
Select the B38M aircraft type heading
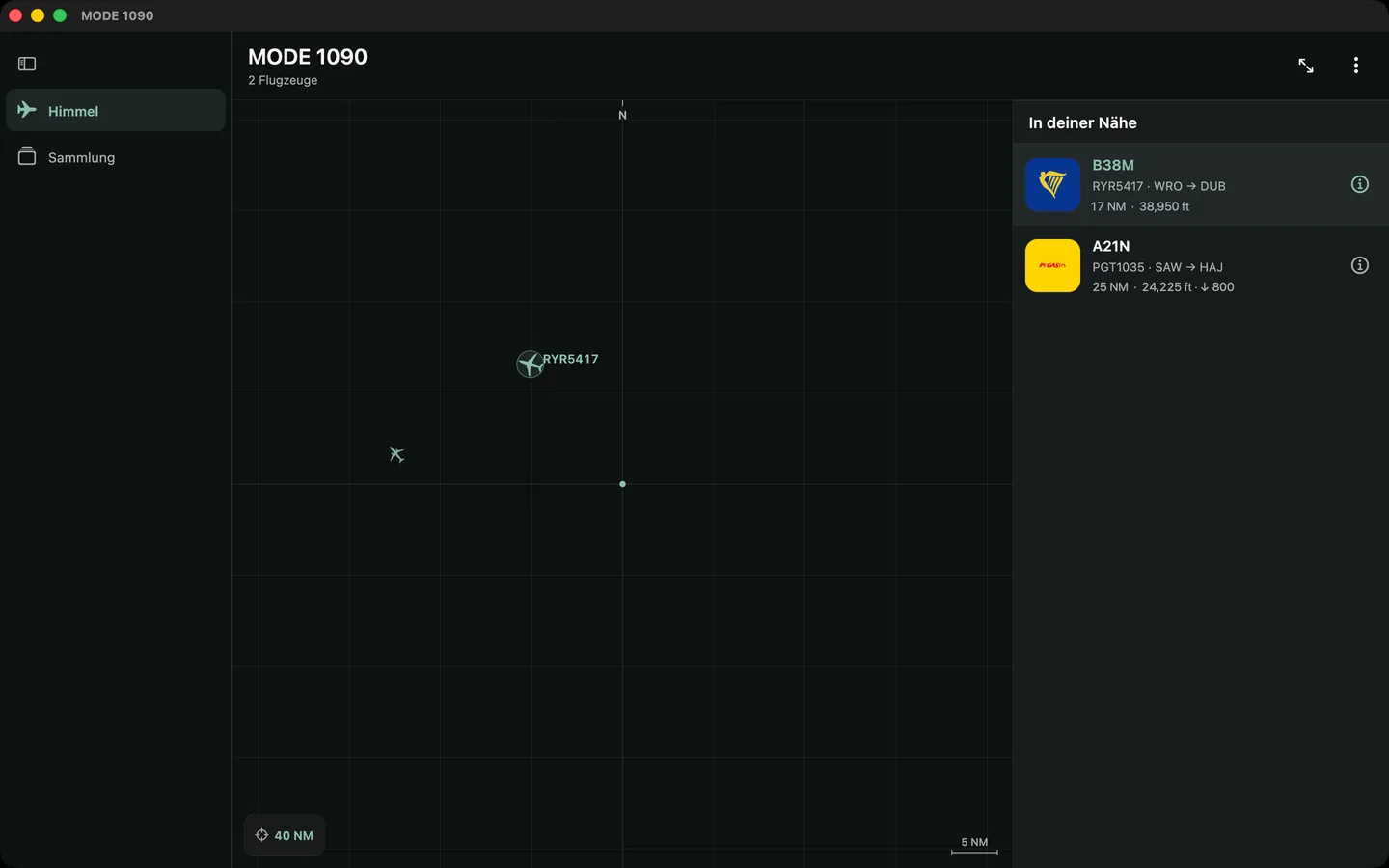click(1113, 165)
